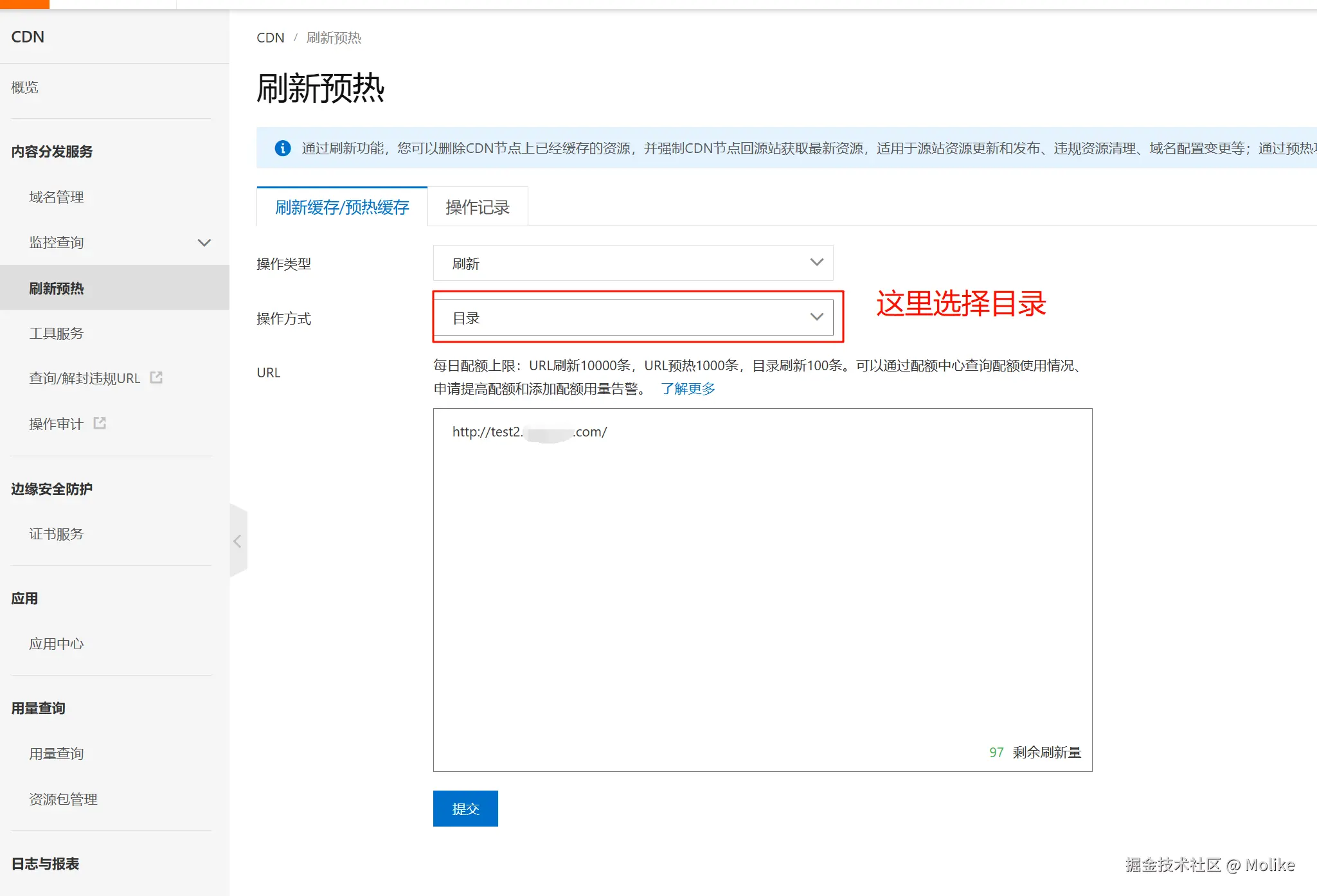Image resolution: width=1317 pixels, height=896 pixels.
Task: Click CDN in the breadcrumb
Action: pos(270,37)
